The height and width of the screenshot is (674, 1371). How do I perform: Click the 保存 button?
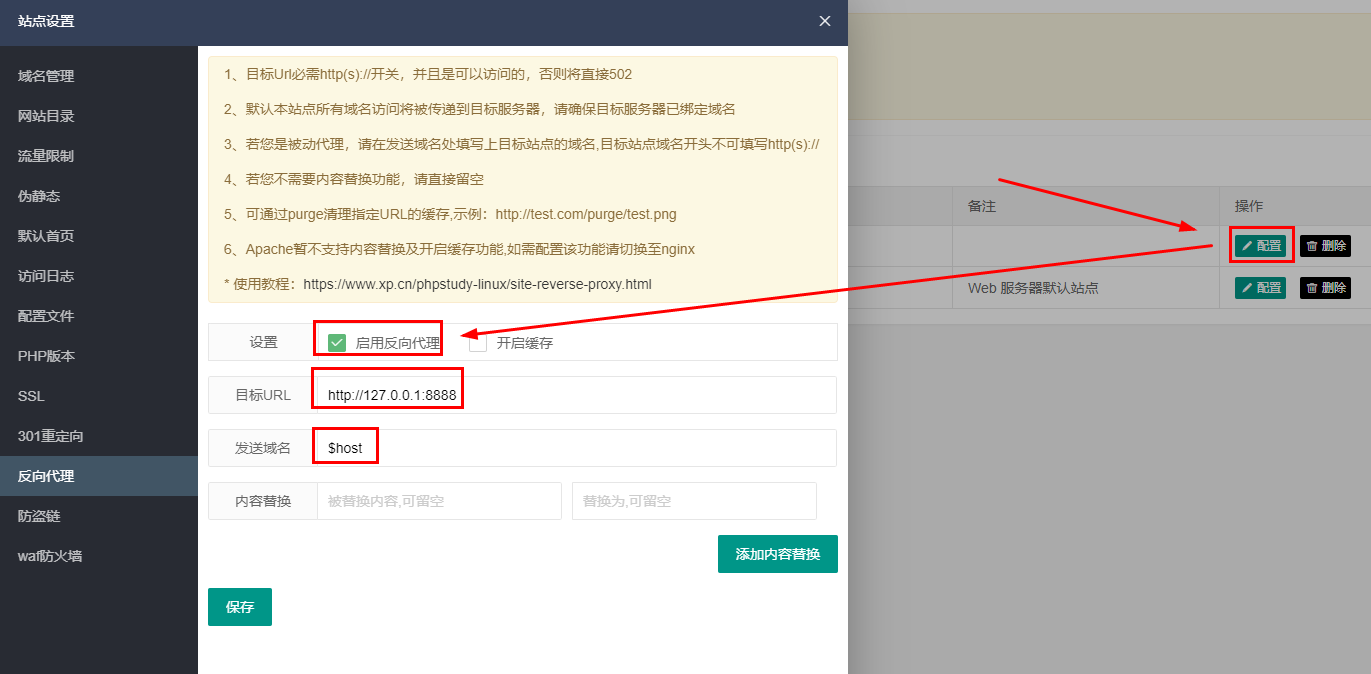240,607
